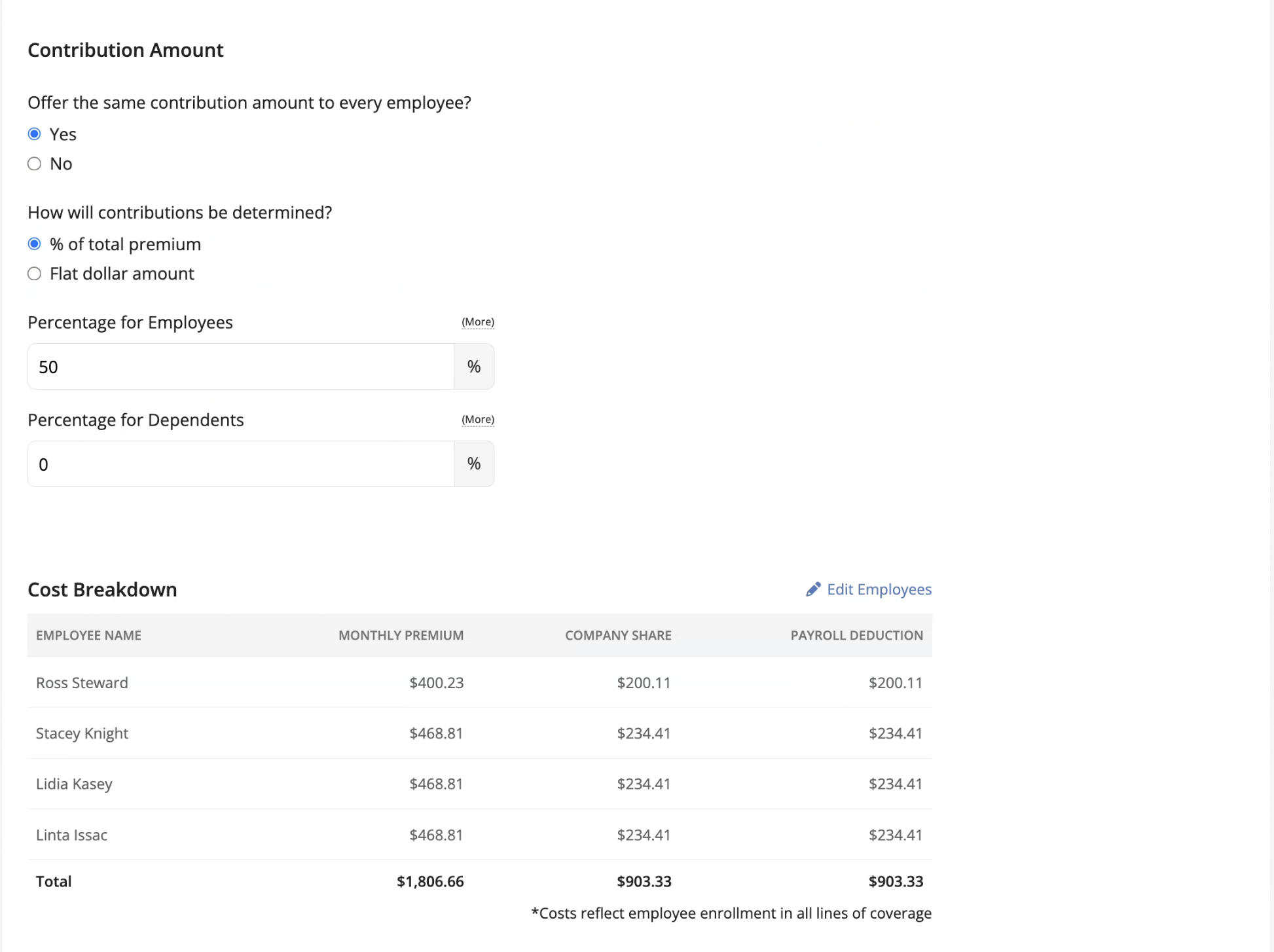This screenshot has width=1274, height=952.
Task: Choose Flat dollar amount option
Action: click(35, 274)
